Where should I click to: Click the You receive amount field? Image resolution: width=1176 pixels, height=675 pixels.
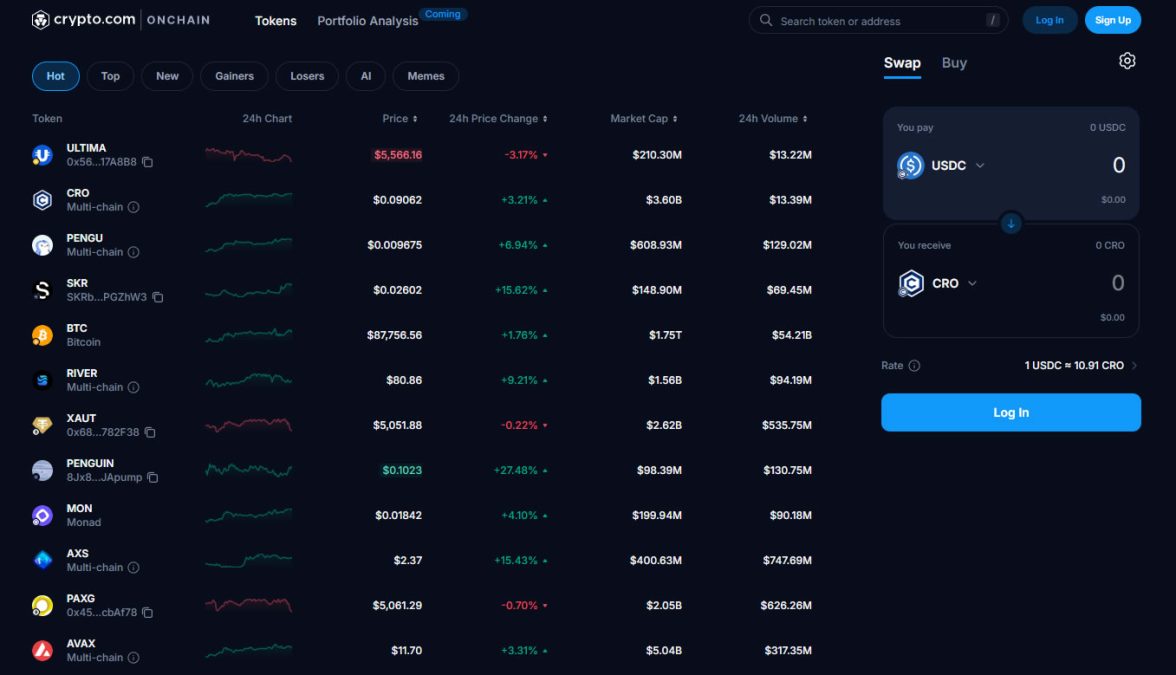pos(1118,283)
